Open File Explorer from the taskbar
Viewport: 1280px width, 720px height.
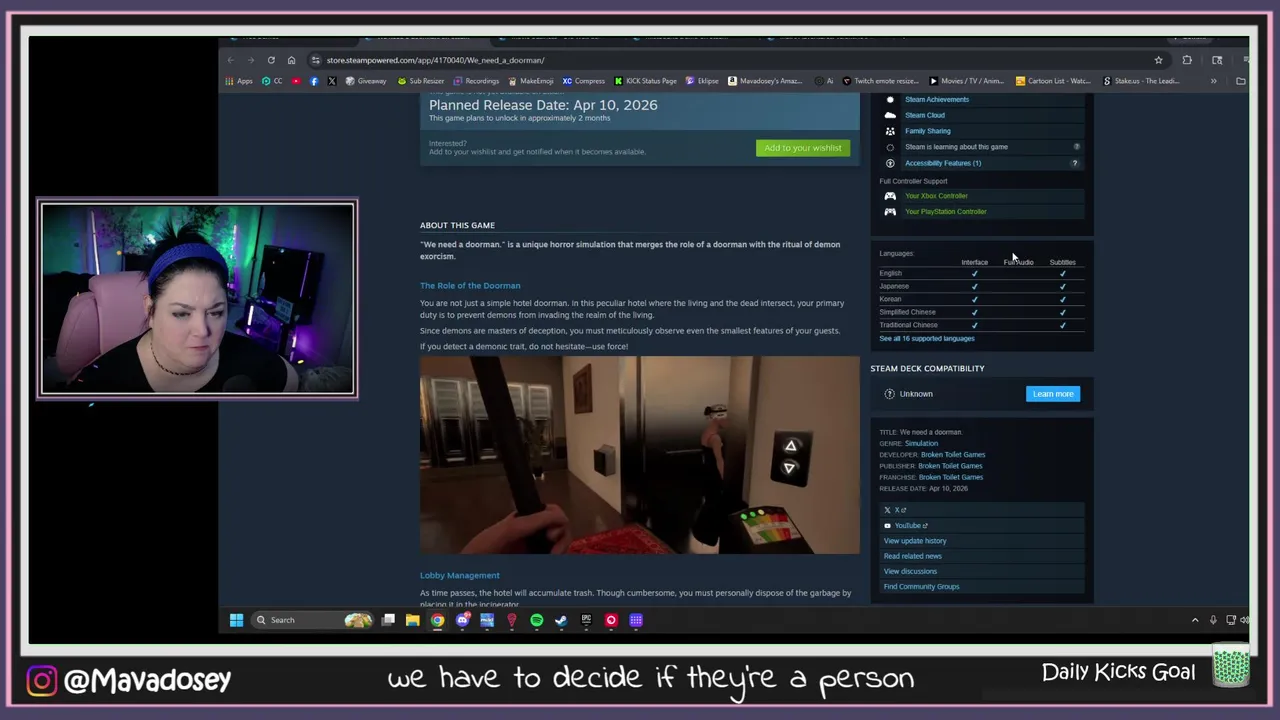(x=412, y=620)
